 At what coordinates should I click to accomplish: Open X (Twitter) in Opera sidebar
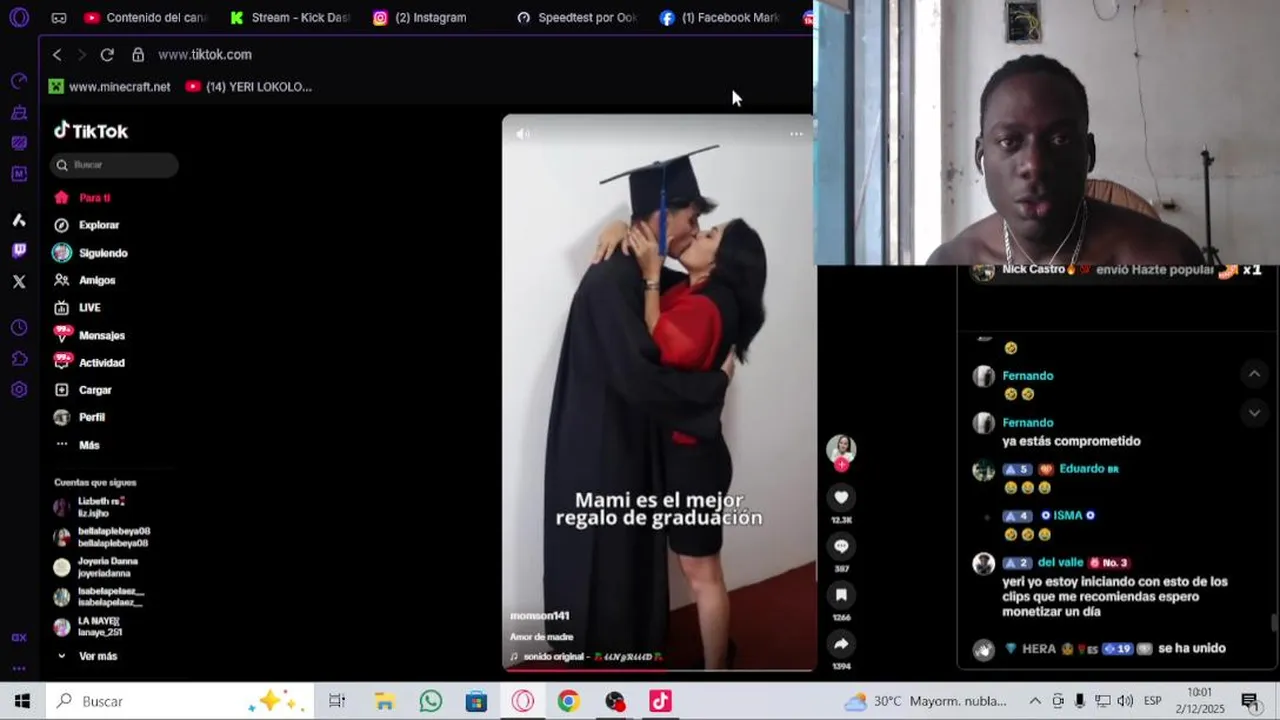(x=19, y=282)
